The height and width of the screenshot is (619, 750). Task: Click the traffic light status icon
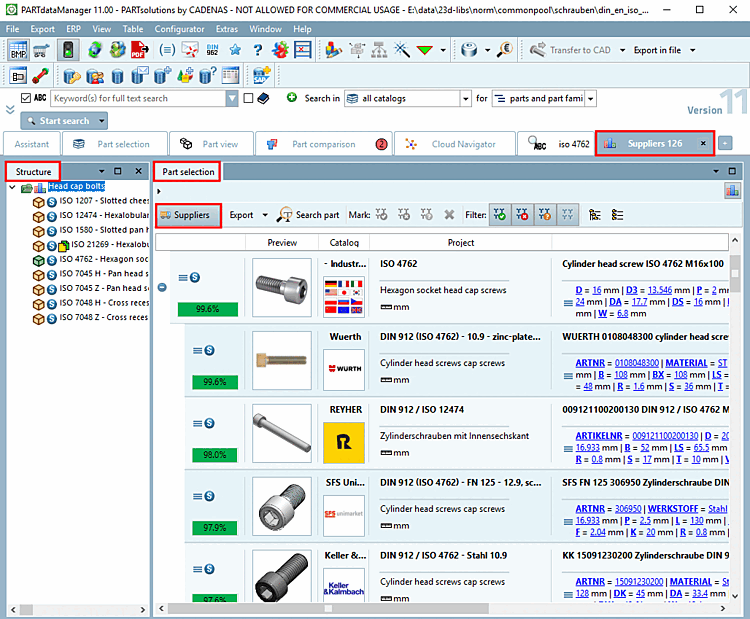pyautogui.click(x=69, y=49)
